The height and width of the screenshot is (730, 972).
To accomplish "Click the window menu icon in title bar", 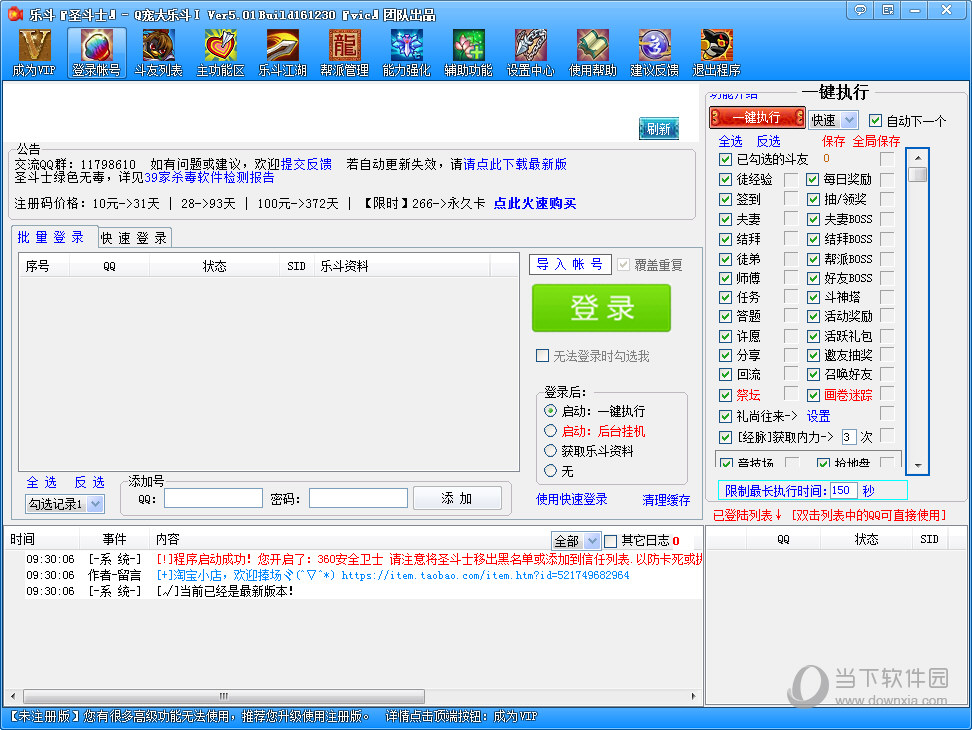I will coord(888,9).
